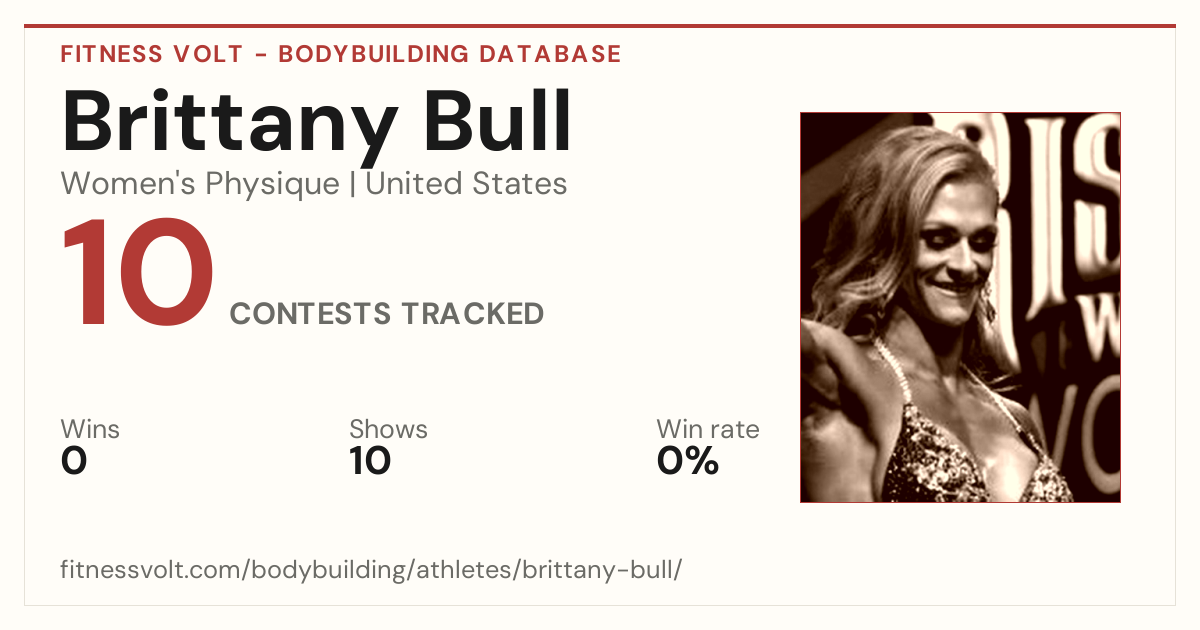Click the BODYBUILDING DATABASE header text
Viewport: 1200px width, 630px height.
point(450,54)
